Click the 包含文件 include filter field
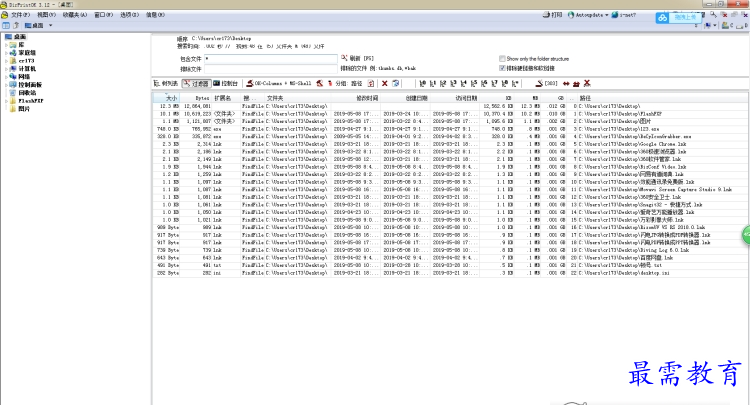Image resolution: width=750 pixels, height=405 pixels. point(271,59)
